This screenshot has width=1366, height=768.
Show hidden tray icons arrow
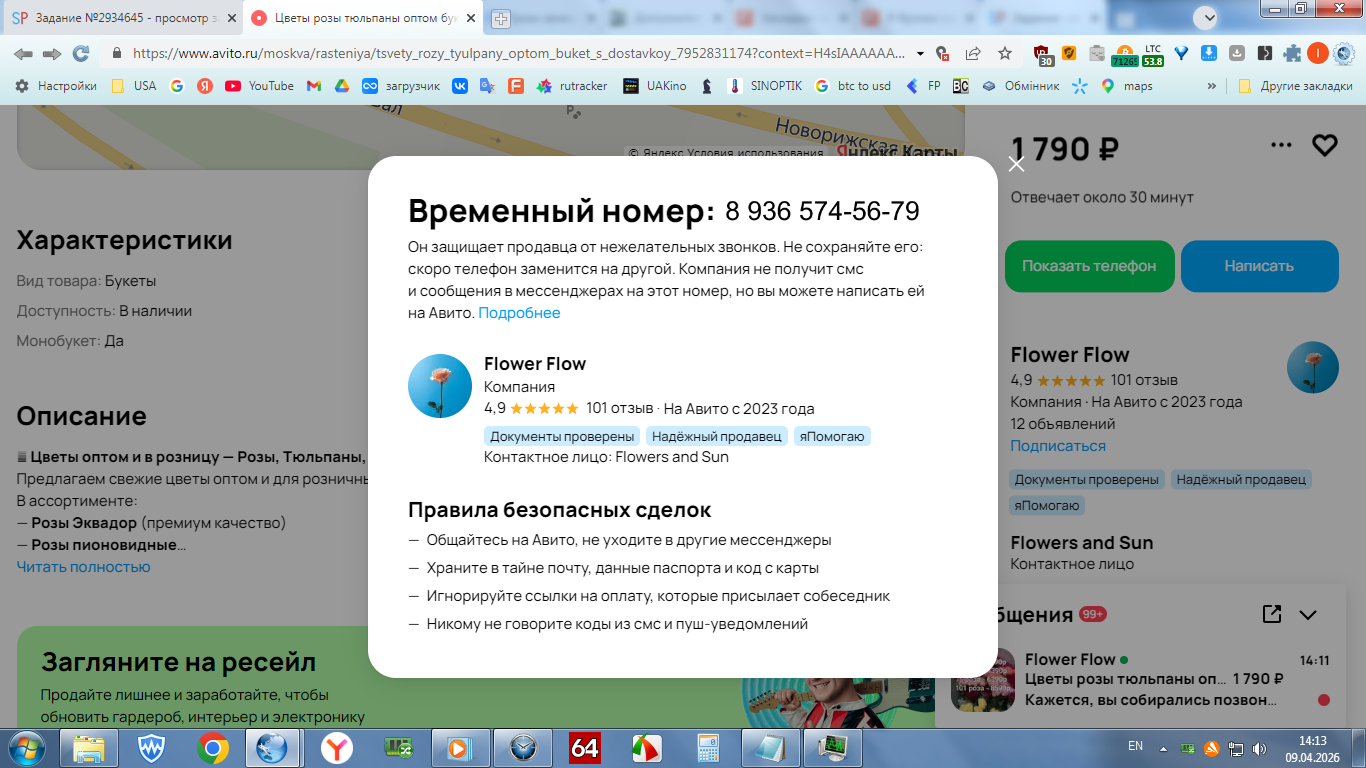pos(1163,747)
